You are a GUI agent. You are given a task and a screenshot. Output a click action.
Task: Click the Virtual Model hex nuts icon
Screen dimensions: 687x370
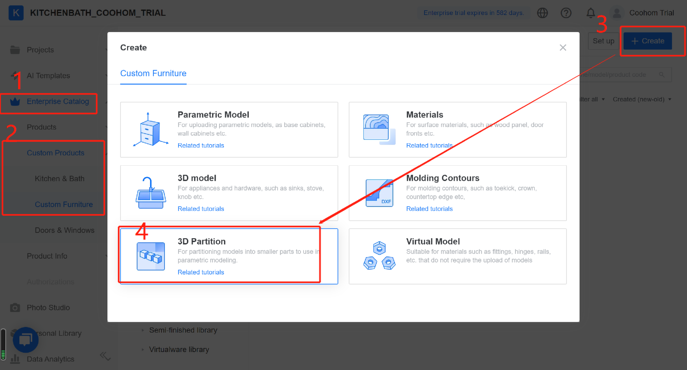(x=379, y=256)
